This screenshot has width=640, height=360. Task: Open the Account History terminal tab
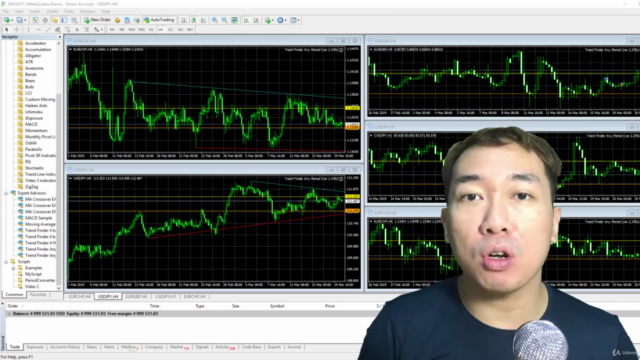[x=65, y=347]
